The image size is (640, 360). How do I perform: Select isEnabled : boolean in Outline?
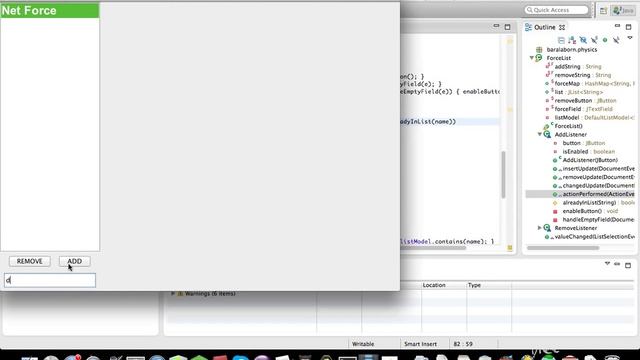tap(587, 152)
